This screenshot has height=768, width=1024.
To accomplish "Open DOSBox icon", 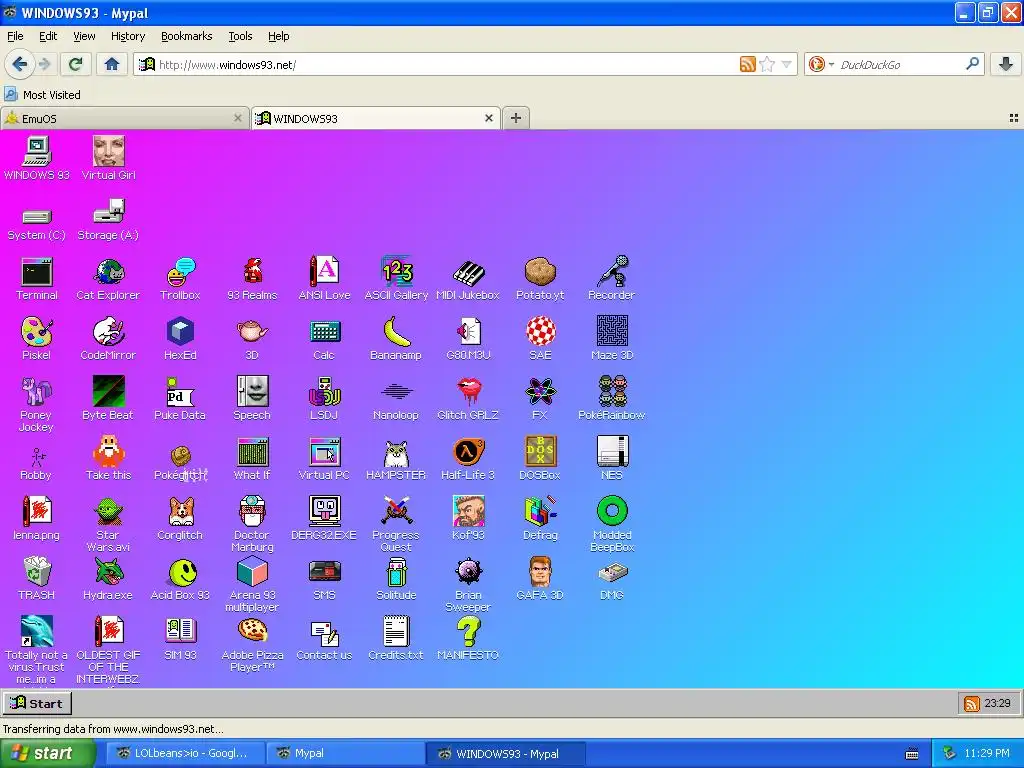I will 540,458.
